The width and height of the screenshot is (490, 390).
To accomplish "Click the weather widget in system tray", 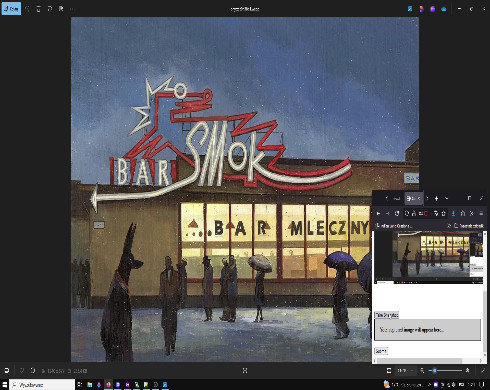I will 403,385.
